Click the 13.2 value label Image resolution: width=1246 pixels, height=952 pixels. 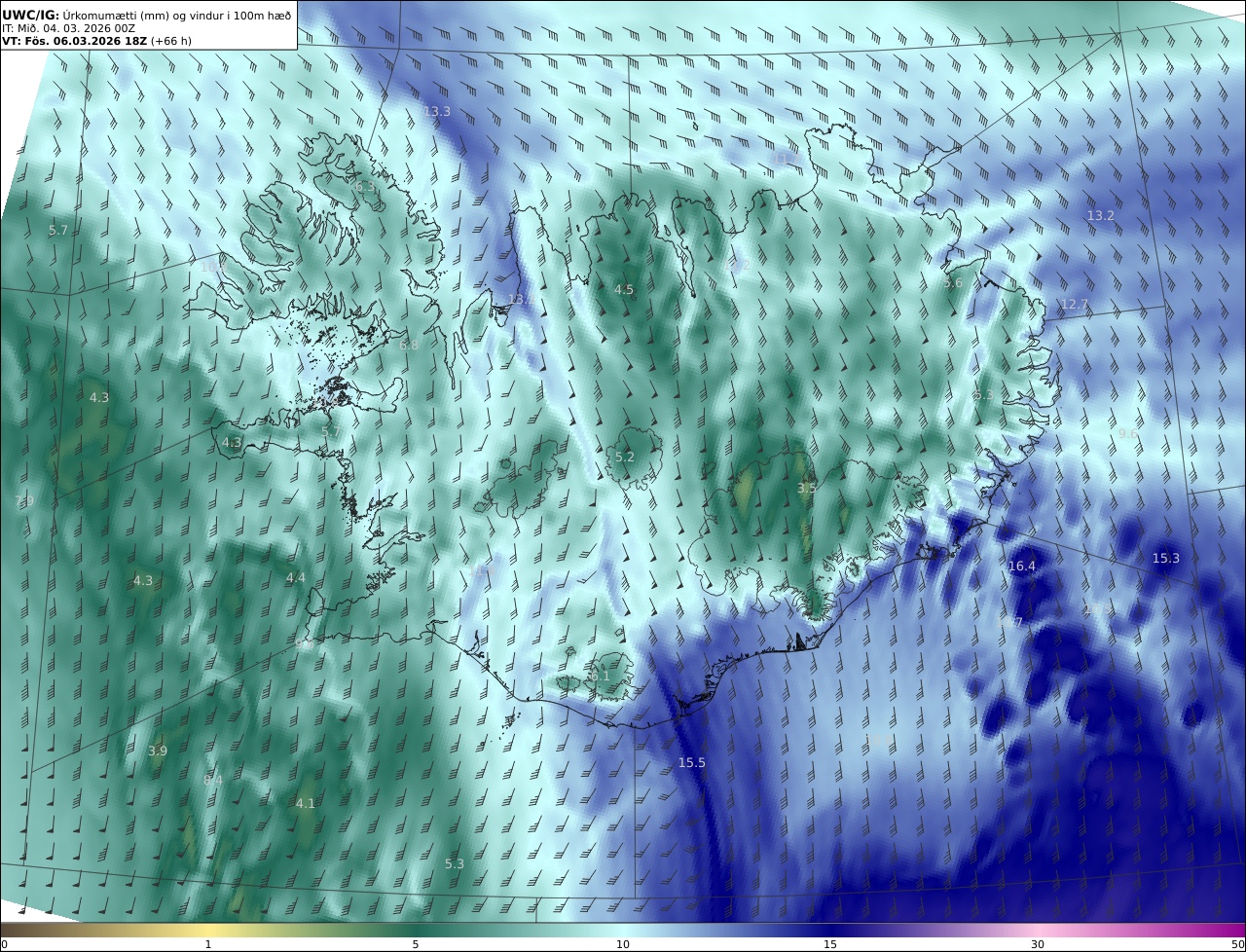pos(1100,215)
